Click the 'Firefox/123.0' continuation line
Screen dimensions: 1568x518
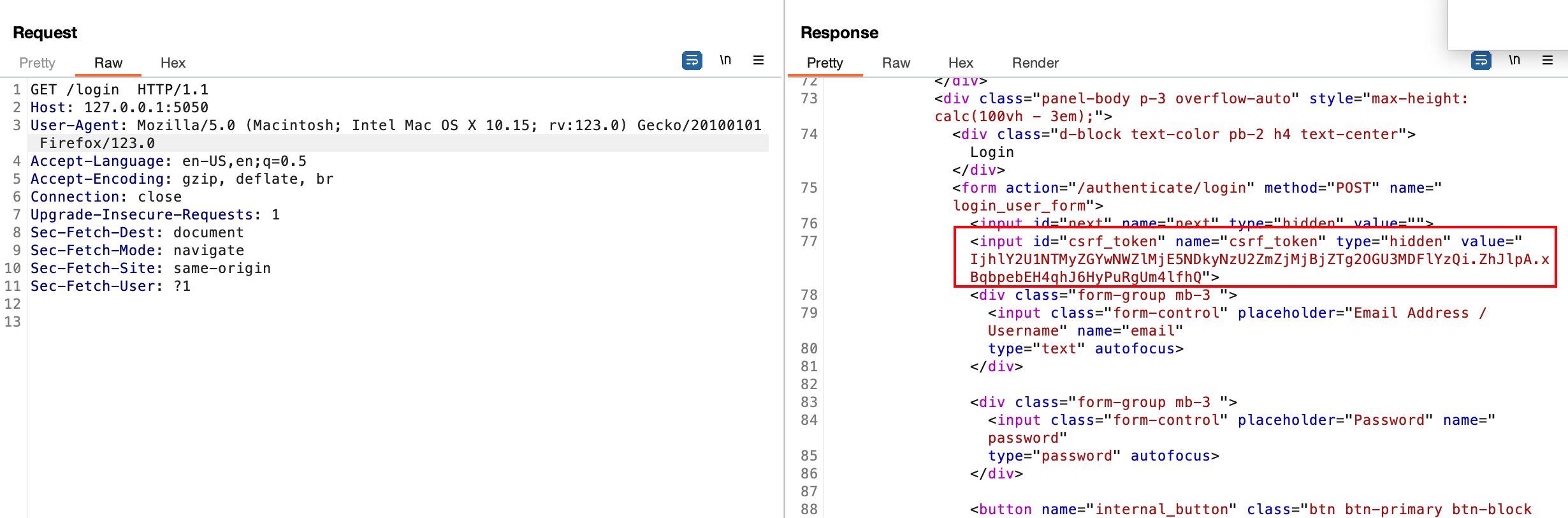tap(97, 144)
